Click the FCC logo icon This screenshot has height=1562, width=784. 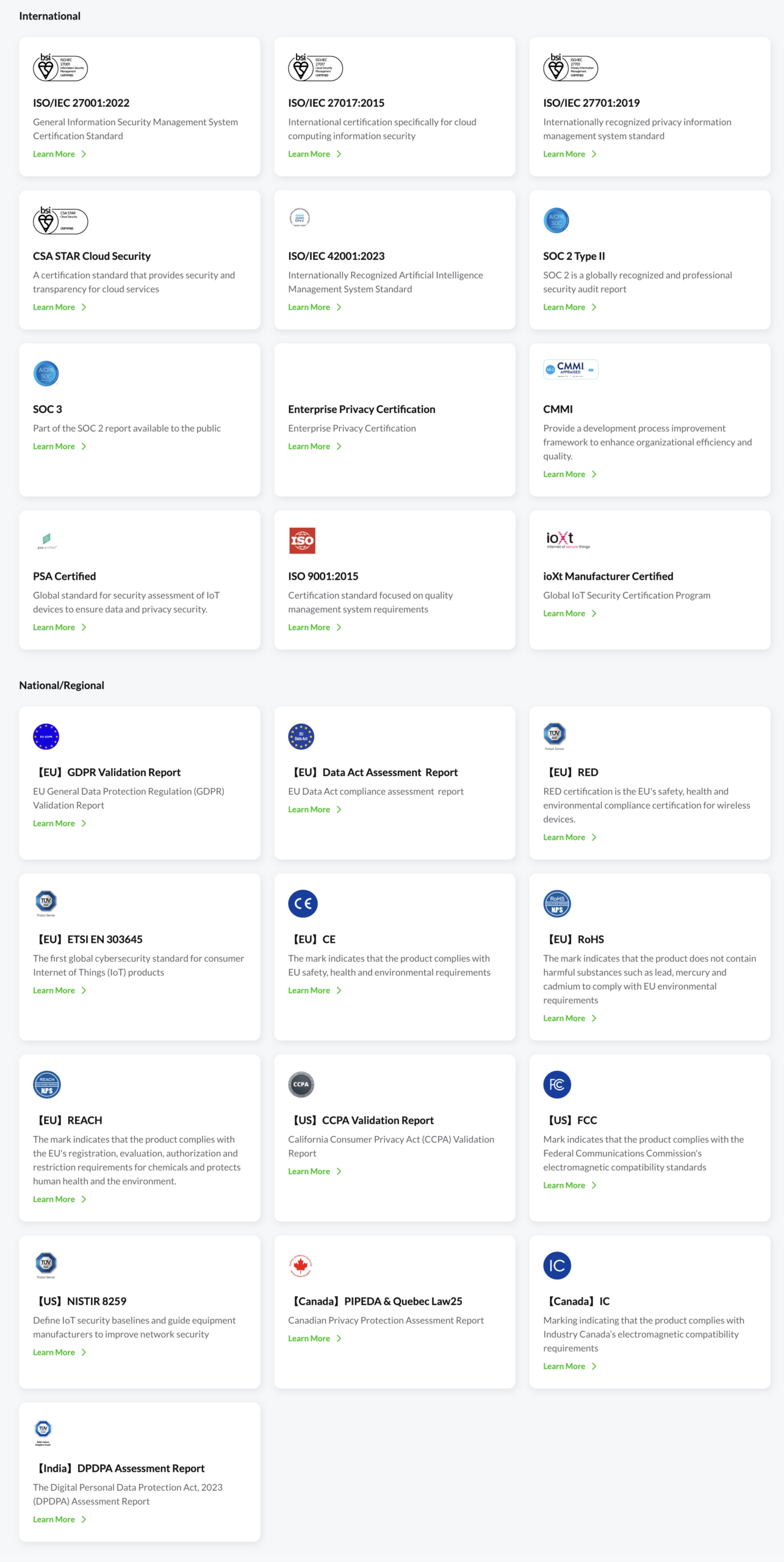tap(556, 1084)
